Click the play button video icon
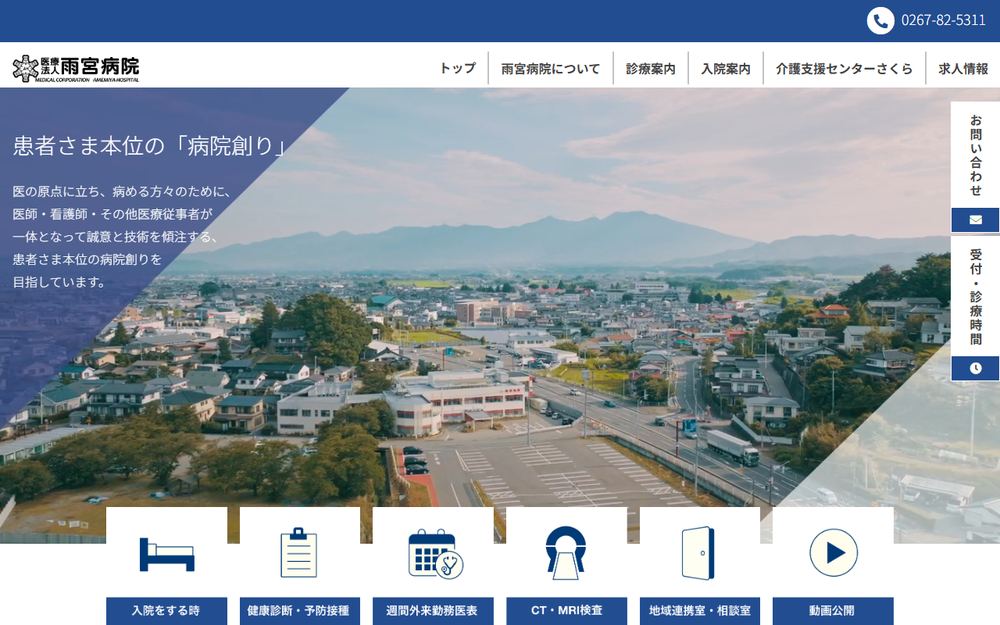 tap(834, 552)
